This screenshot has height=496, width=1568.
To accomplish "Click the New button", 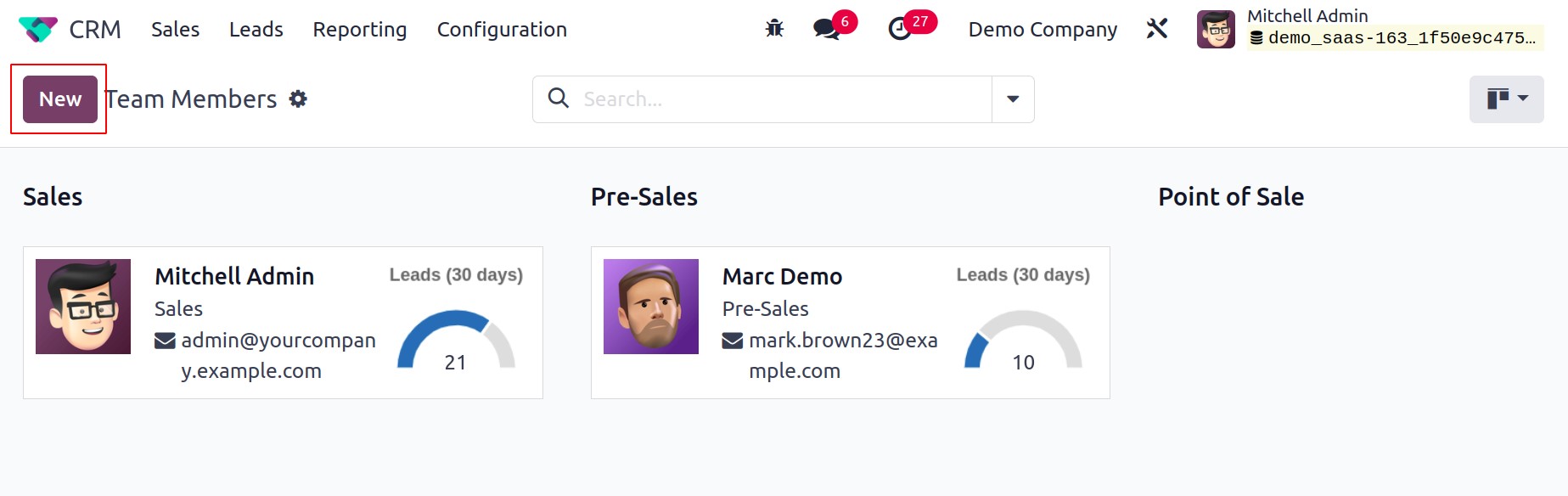I will [x=60, y=99].
